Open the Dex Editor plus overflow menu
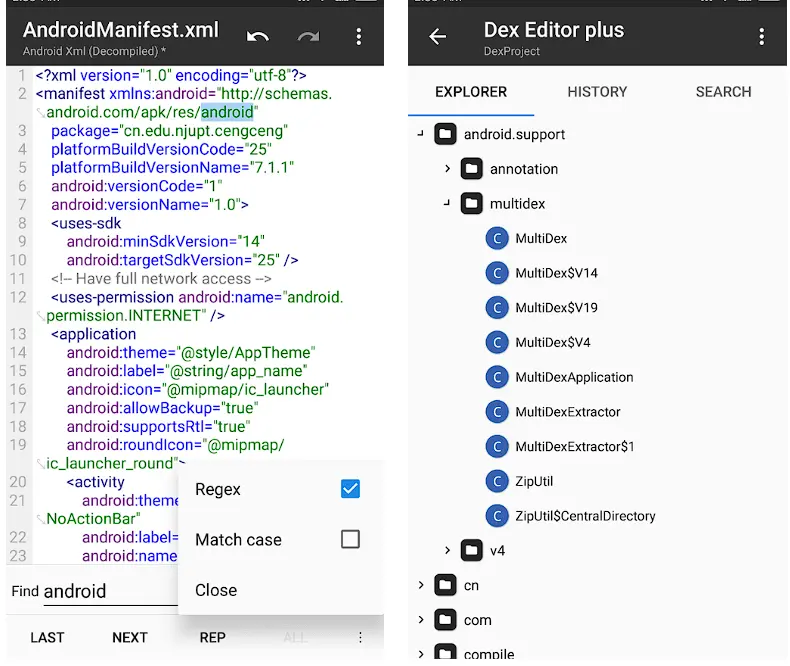790x666 pixels. pyautogui.click(x=761, y=36)
